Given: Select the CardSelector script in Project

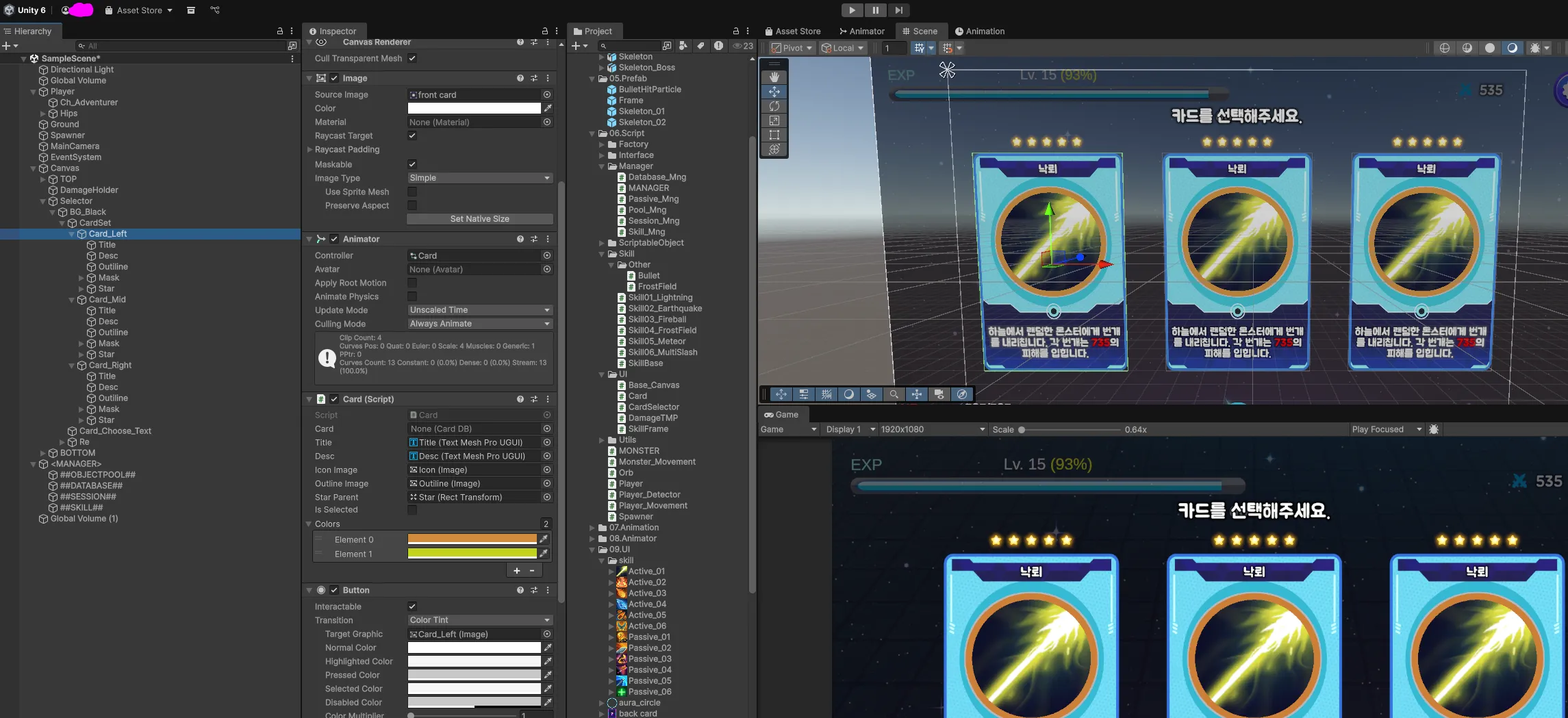Looking at the screenshot, I should [653, 407].
